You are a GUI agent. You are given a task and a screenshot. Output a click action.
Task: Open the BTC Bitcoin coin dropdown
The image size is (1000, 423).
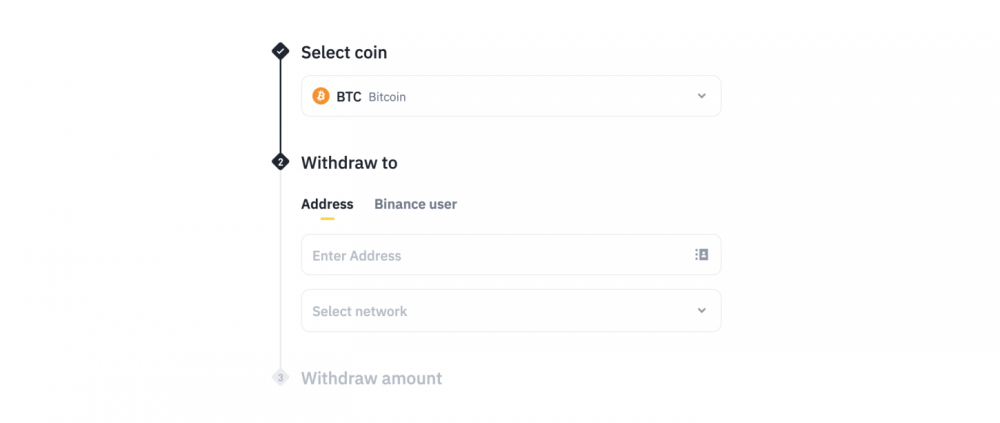pyautogui.click(x=511, y=96)
